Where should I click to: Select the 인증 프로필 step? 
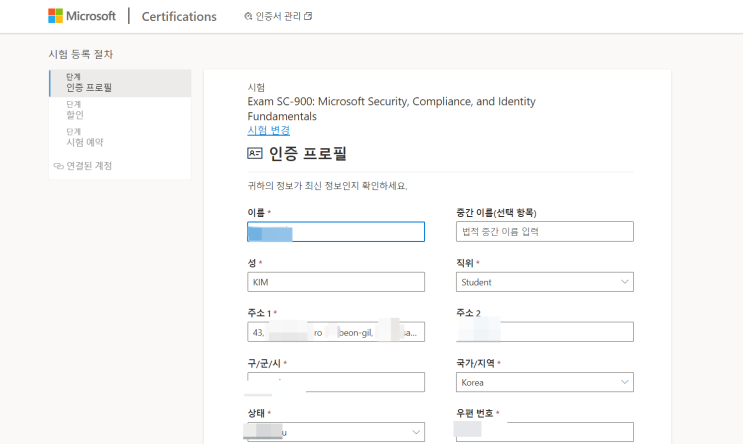coord(120,83)
